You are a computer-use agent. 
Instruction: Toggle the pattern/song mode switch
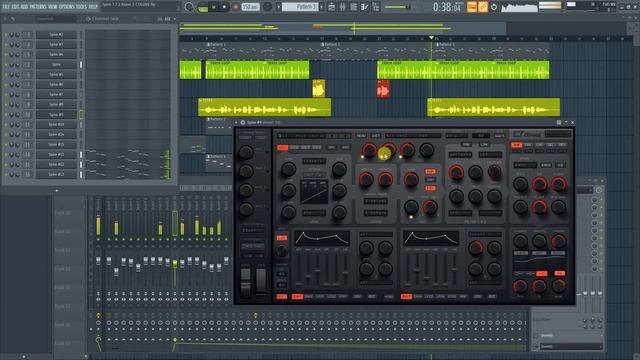click(202, 7)
